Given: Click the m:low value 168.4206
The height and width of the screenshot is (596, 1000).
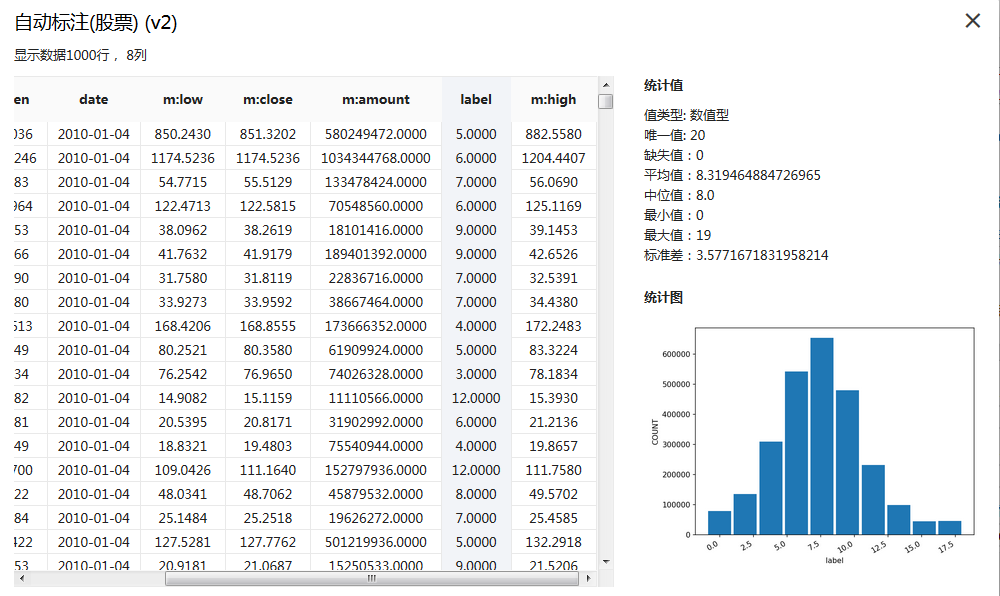Looking at the screenshot, I should click(x=182, y=326).
